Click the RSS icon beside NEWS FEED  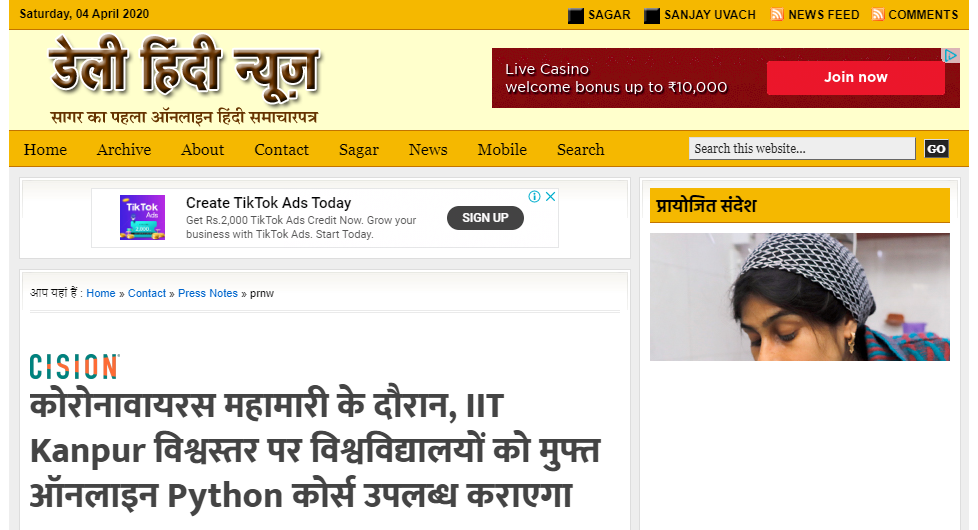point(777,14)
